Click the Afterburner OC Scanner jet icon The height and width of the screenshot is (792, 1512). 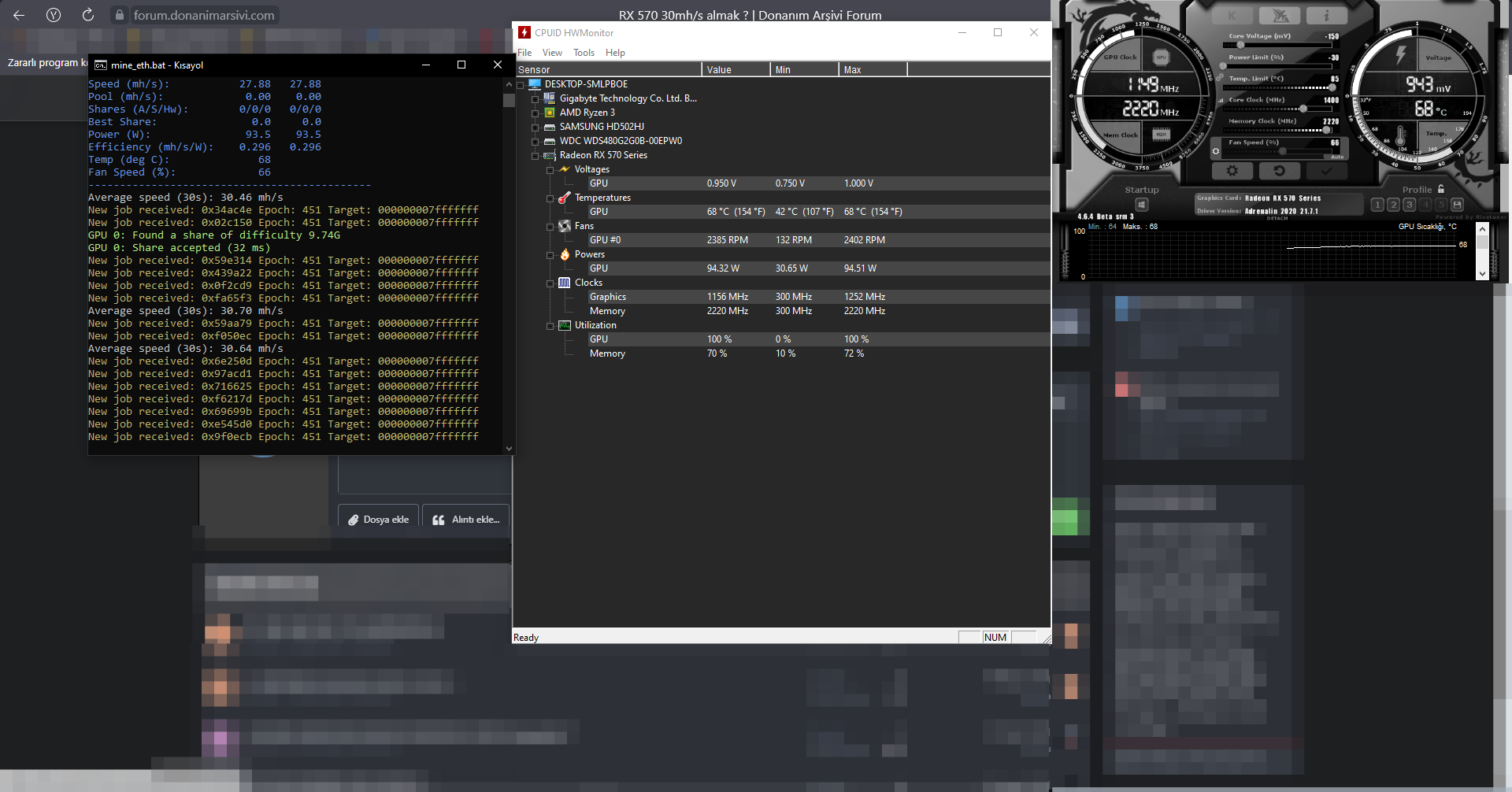coord(1280,15)
